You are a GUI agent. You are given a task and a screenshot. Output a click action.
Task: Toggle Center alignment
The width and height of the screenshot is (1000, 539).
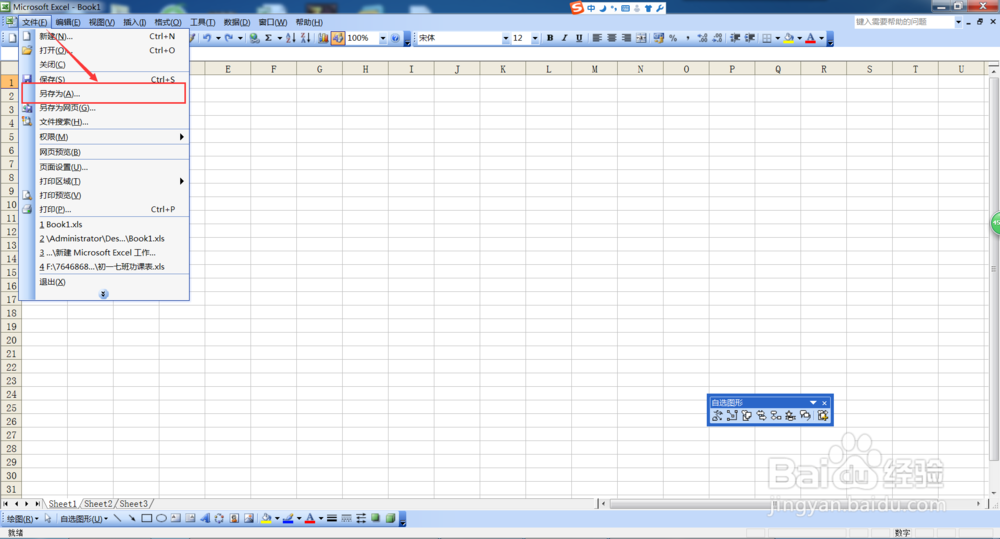click(612, 38)
